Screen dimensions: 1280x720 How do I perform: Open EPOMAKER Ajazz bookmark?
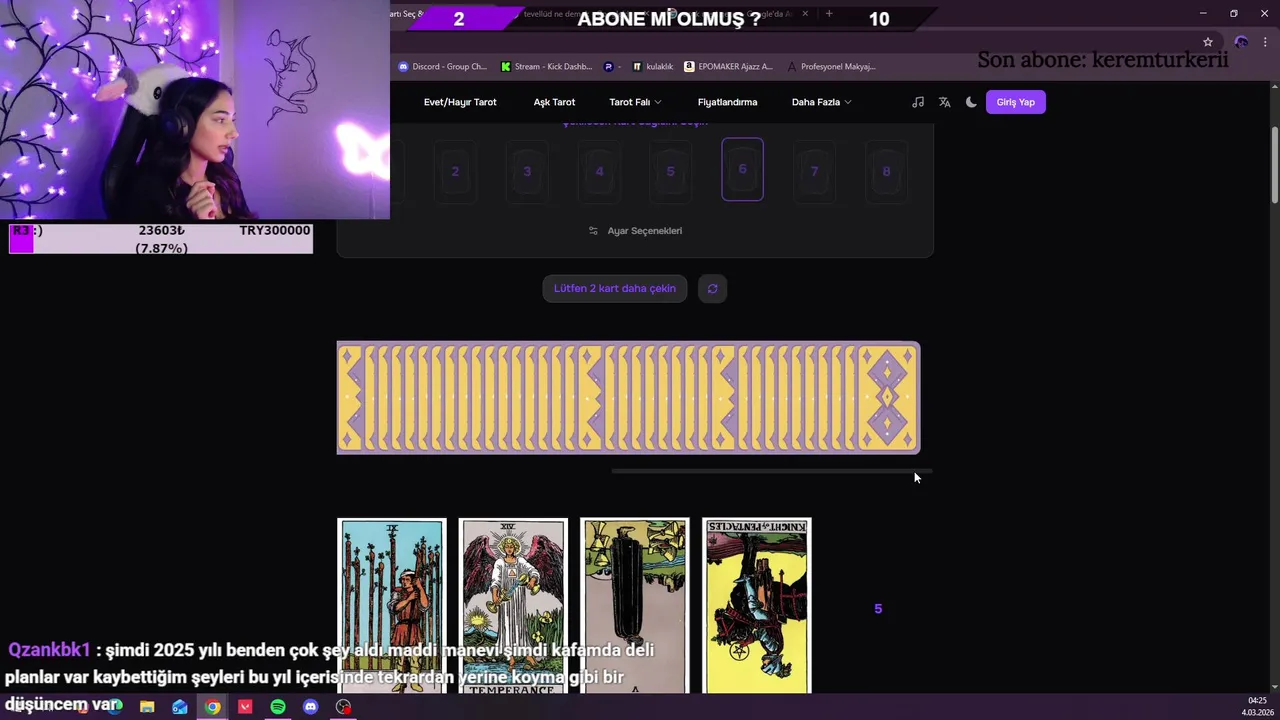(x=729, y=67)
